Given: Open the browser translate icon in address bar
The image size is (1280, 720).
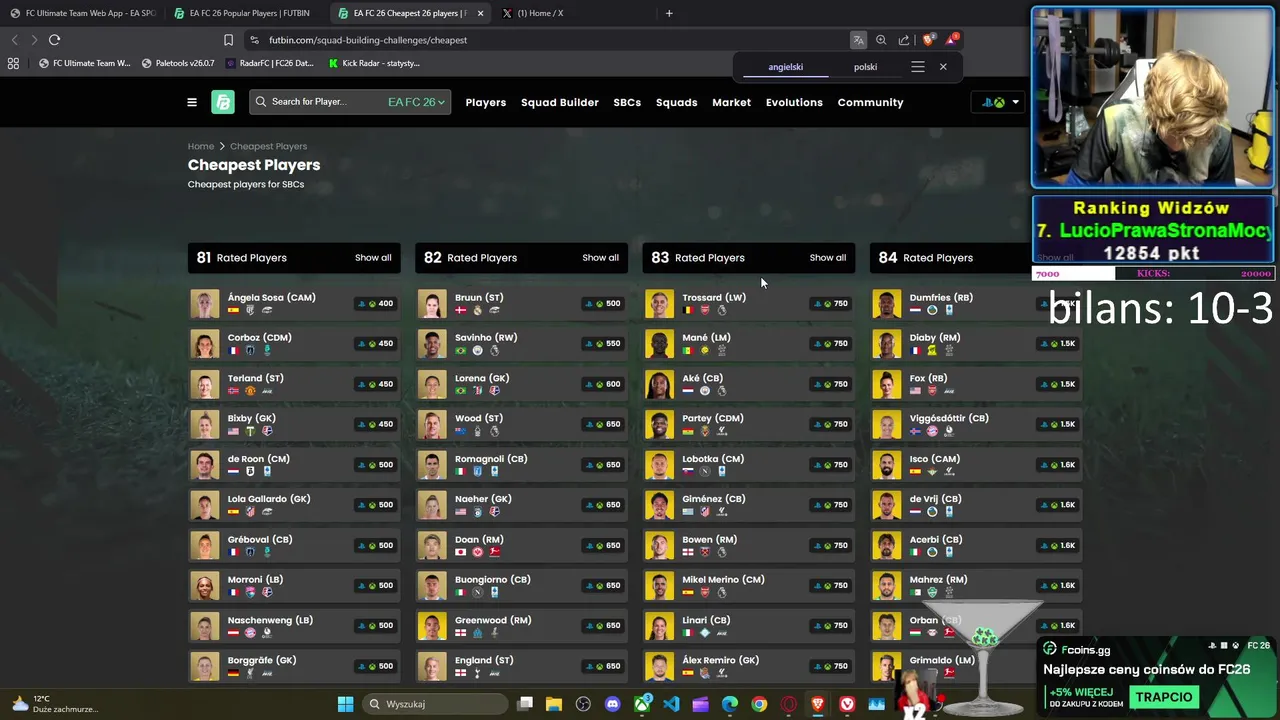Looking at the screenshot, I should click(x=858, y=40).
